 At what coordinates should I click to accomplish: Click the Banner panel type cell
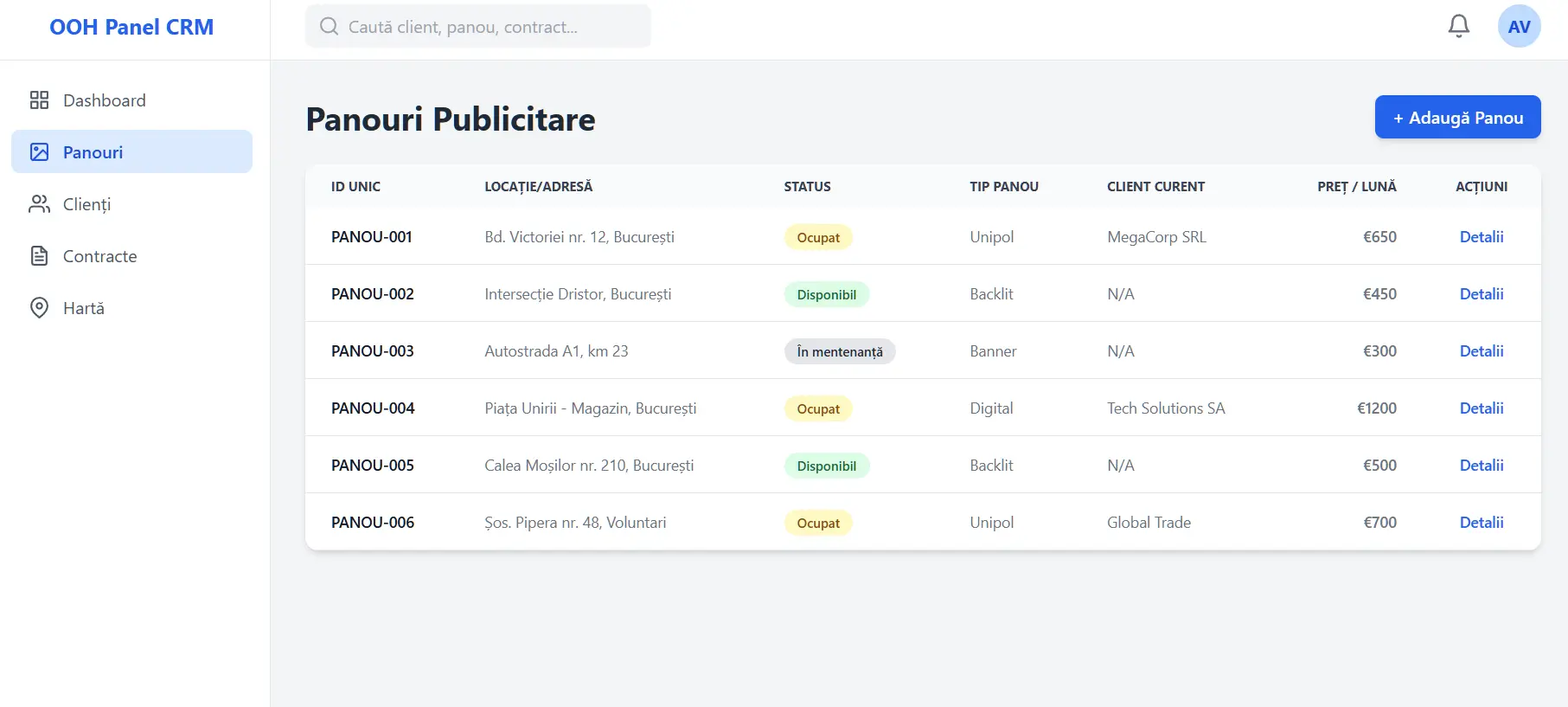click(x=993, y=350)
